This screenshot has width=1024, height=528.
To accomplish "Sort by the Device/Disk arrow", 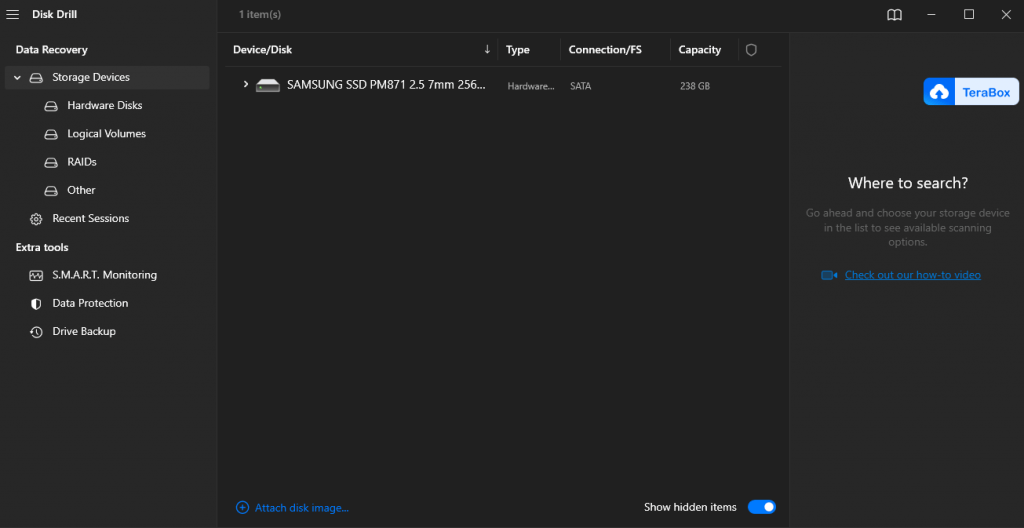I will (487, 50).
